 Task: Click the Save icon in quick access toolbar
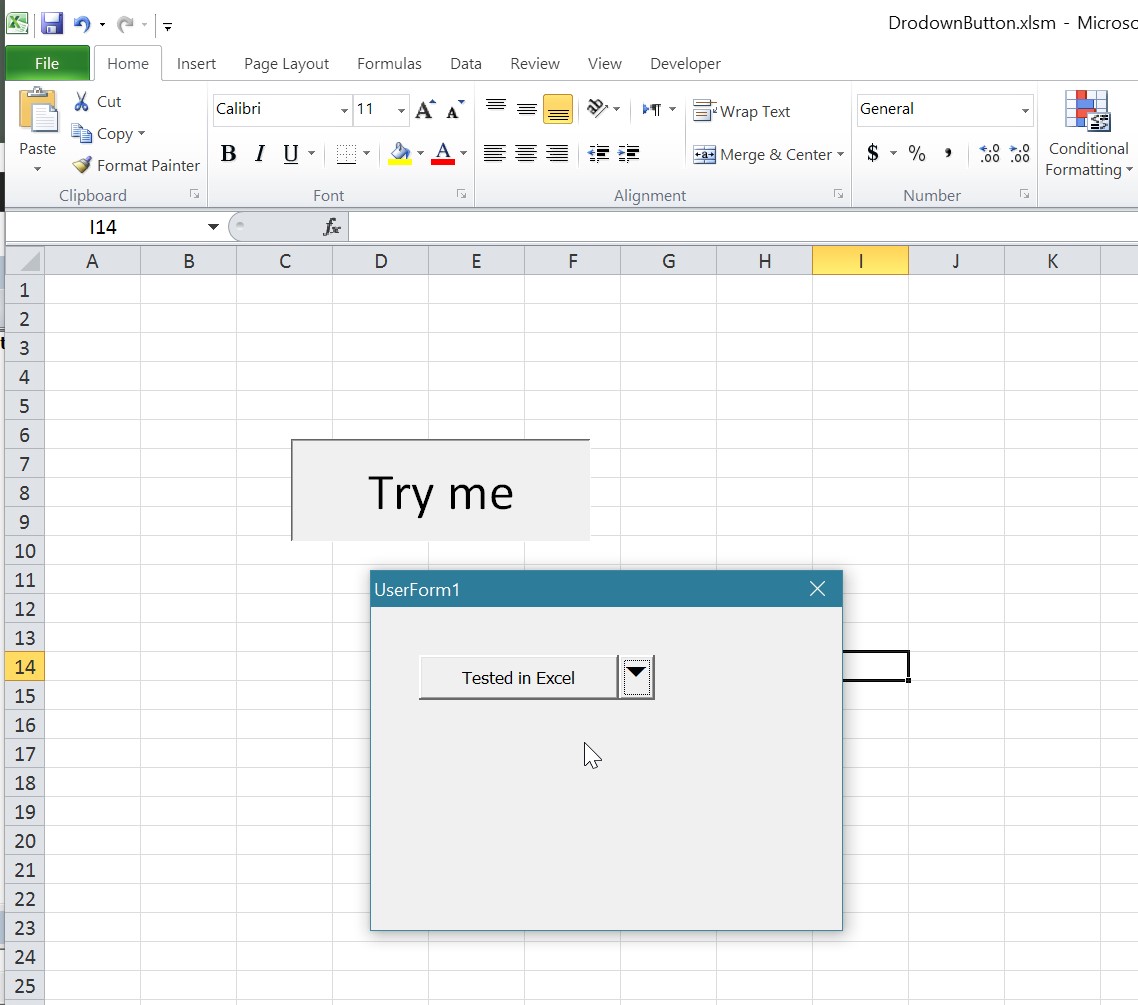(52, 24)
